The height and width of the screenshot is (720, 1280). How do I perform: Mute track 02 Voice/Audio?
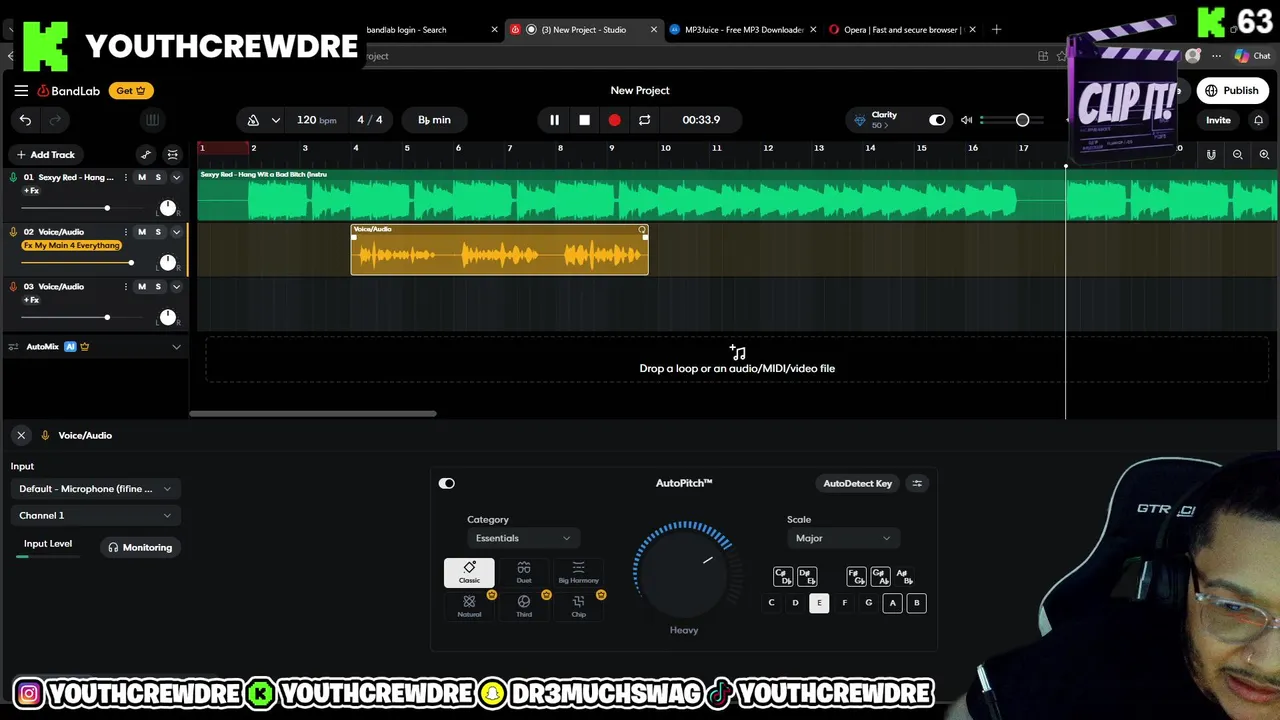click(142, 232)
